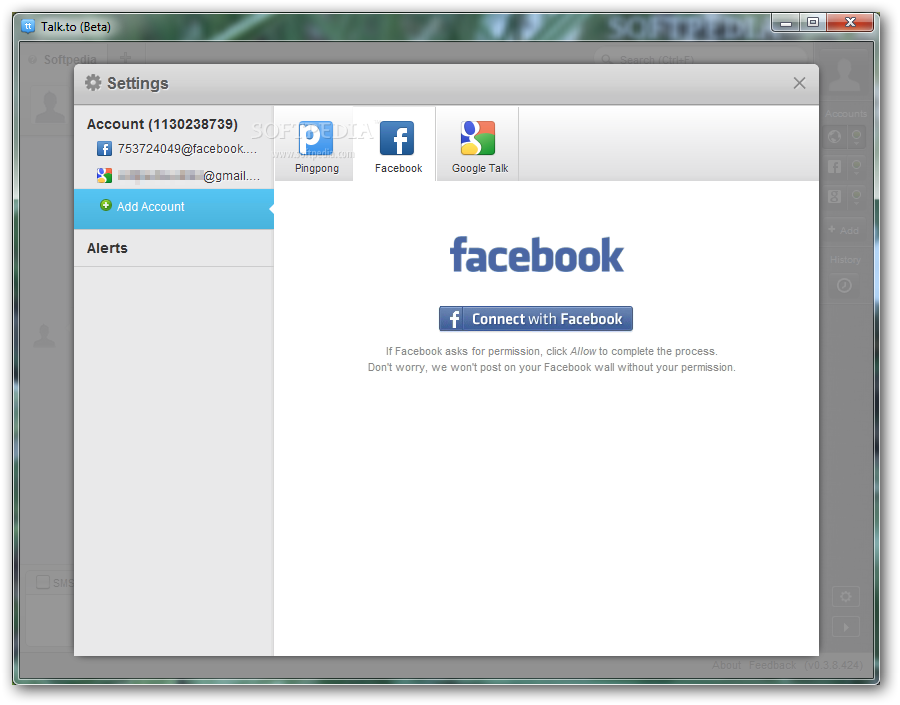Click Connect with Facebook button
The height and width of the screenshot is (705, 900).
pyautogui.click(x=536, y=319)
